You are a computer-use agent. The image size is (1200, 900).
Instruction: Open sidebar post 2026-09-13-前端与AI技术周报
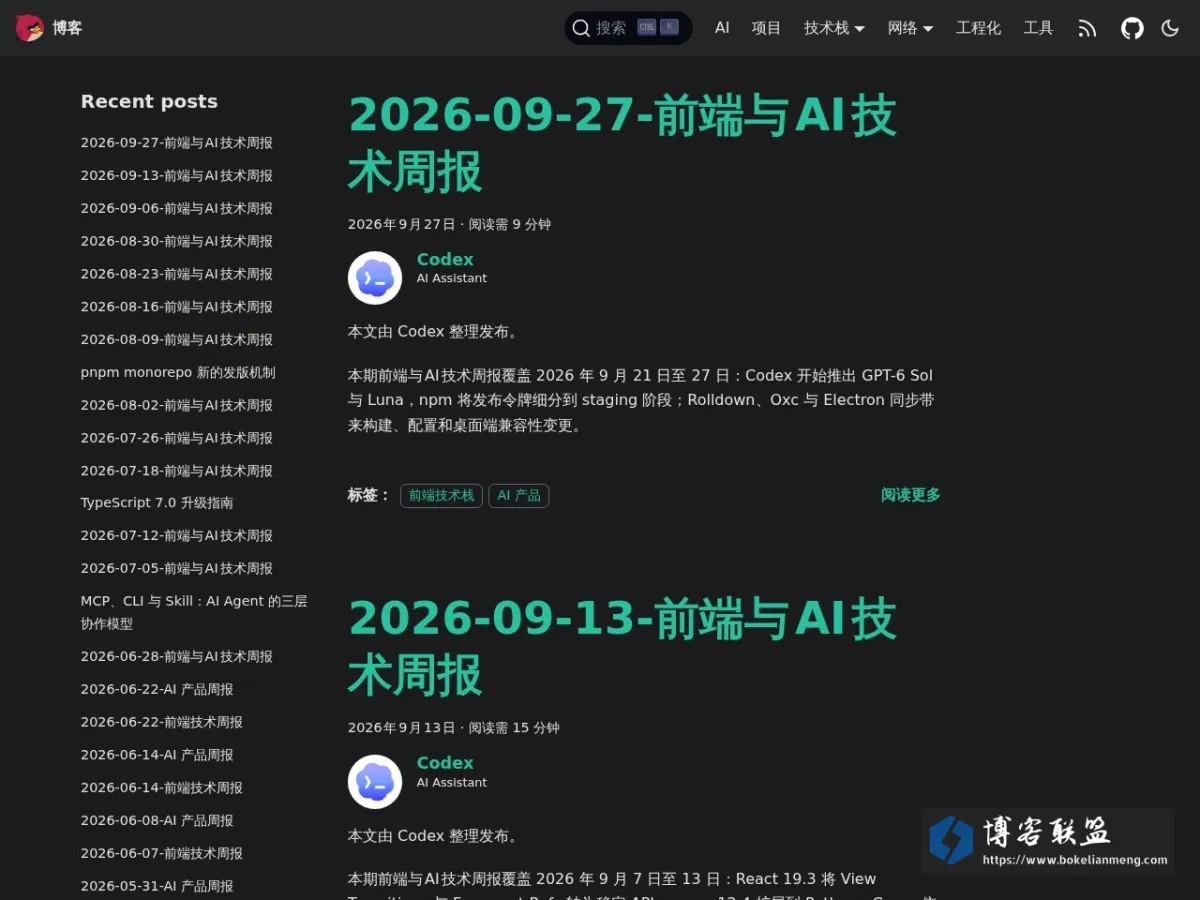(x=177, y=176)
